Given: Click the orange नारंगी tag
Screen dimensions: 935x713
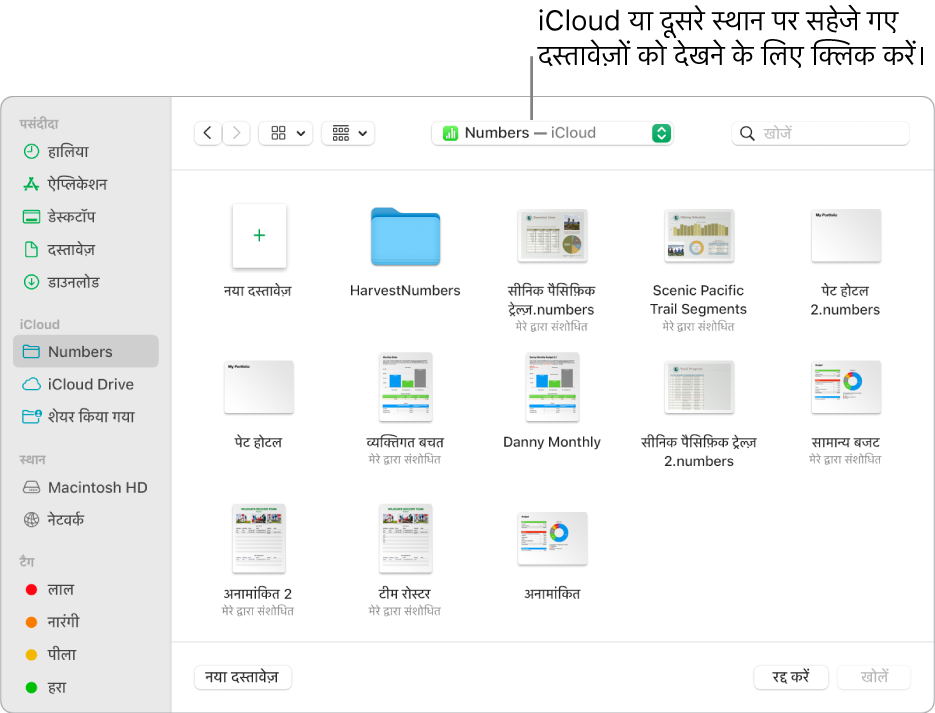Looking at the screenshot, I should [x=52, y=622].
